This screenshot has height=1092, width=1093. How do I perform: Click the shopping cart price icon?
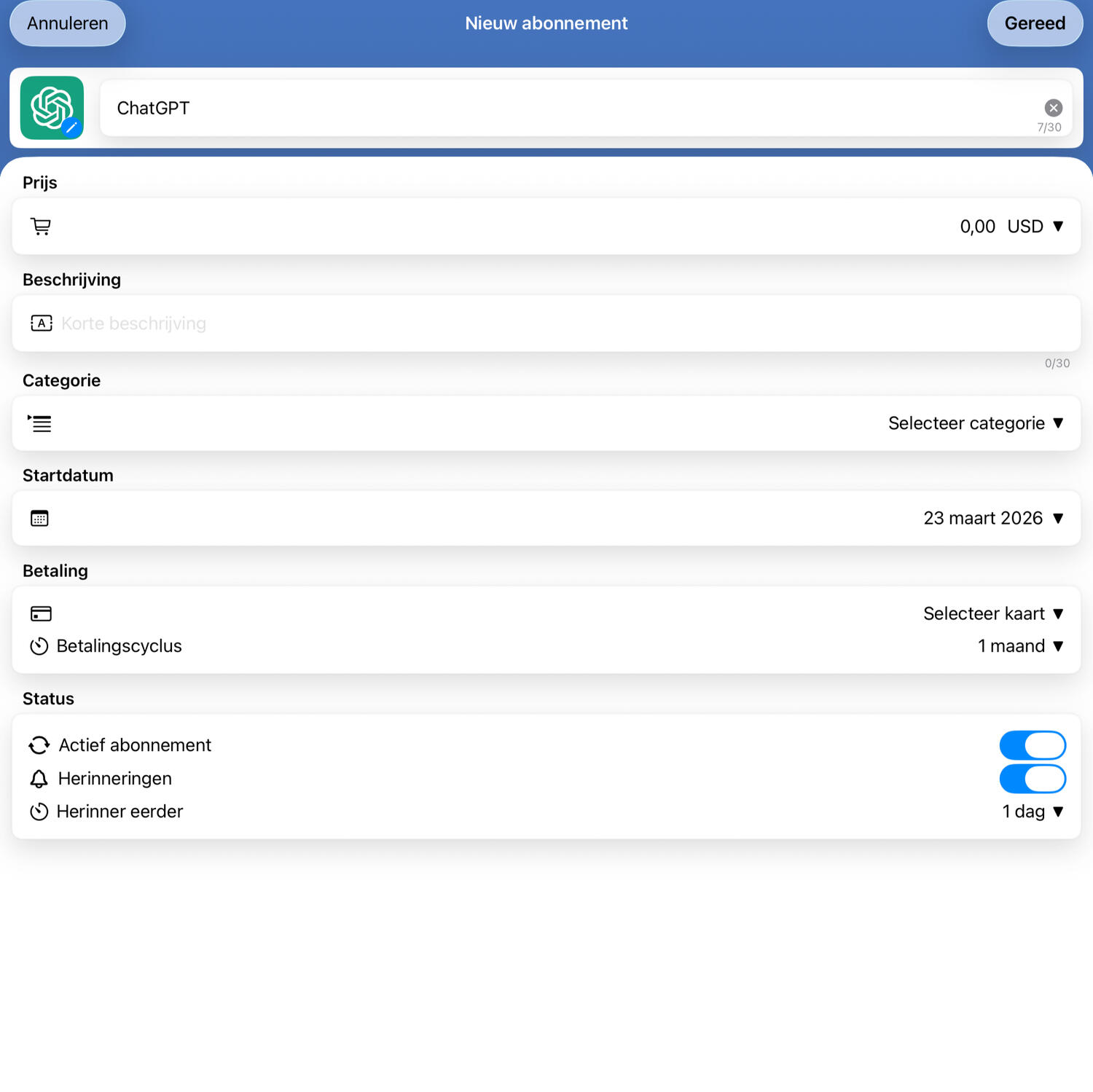click(x=41, y=227)
